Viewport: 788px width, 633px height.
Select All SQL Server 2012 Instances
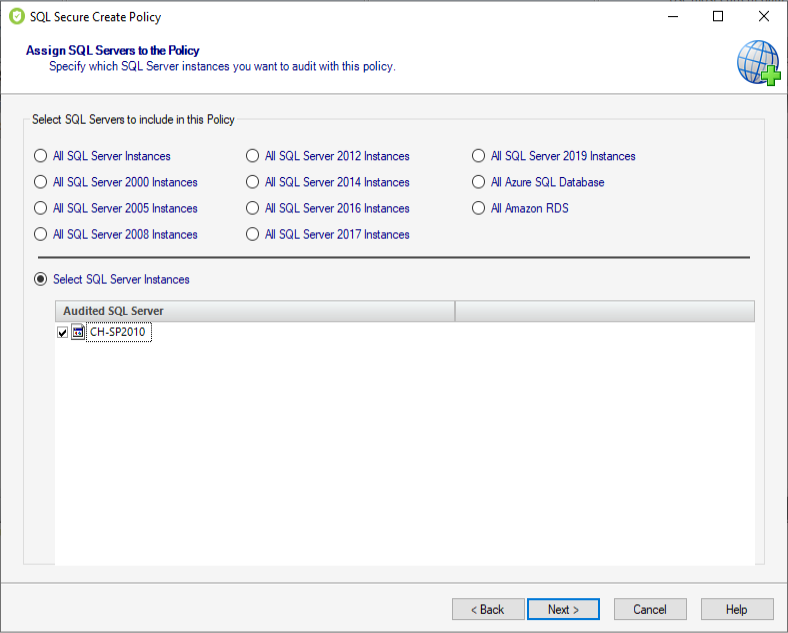click(253, 156)
